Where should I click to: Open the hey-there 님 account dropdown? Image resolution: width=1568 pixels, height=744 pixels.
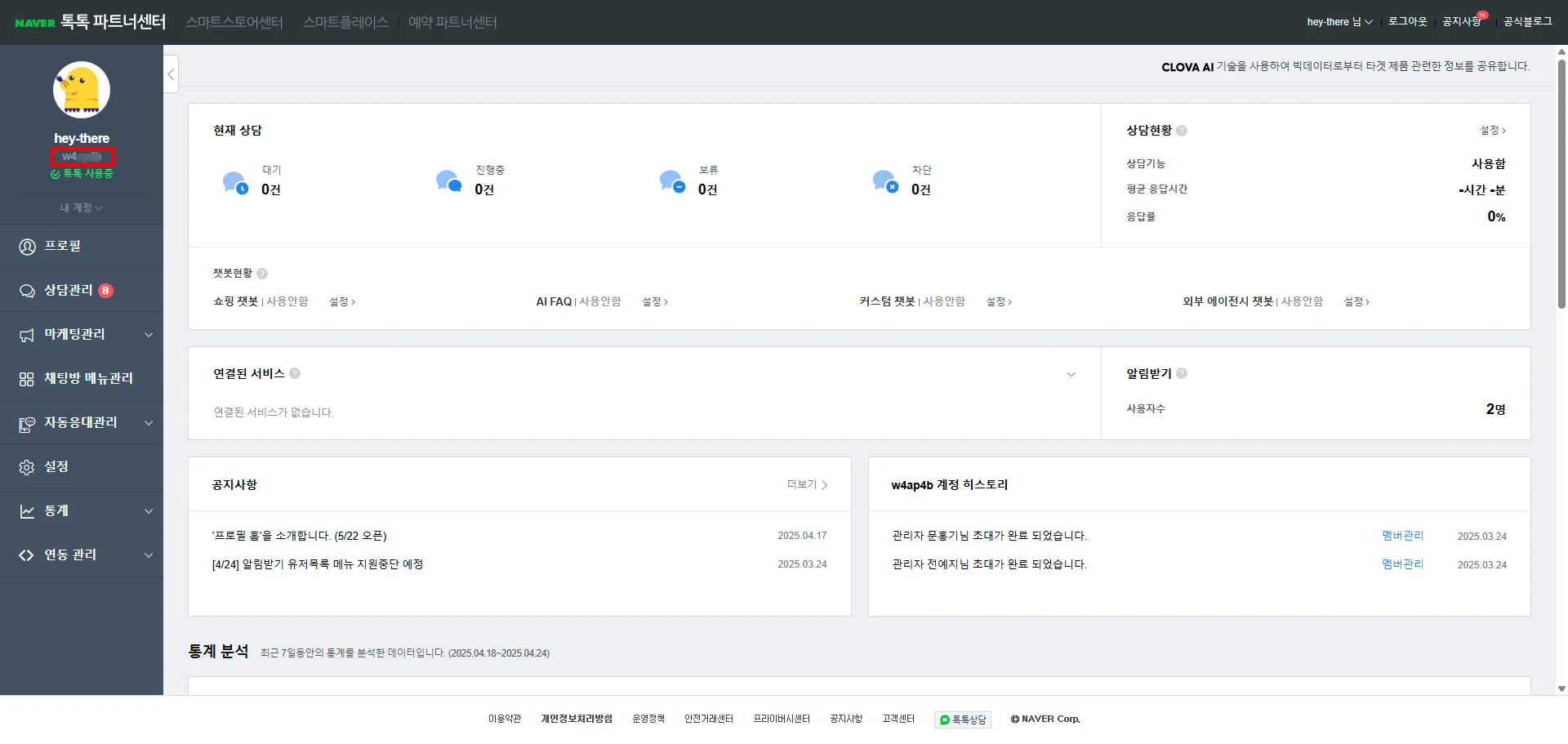coord(1339,22)
